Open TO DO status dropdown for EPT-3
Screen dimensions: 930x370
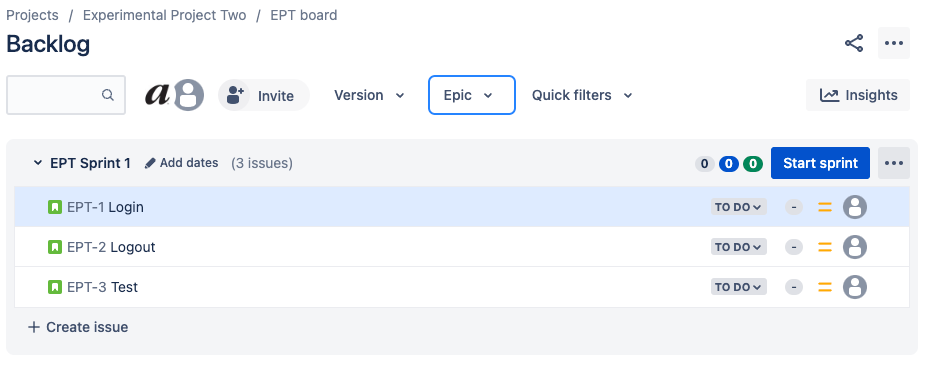[x=738, y=287]
